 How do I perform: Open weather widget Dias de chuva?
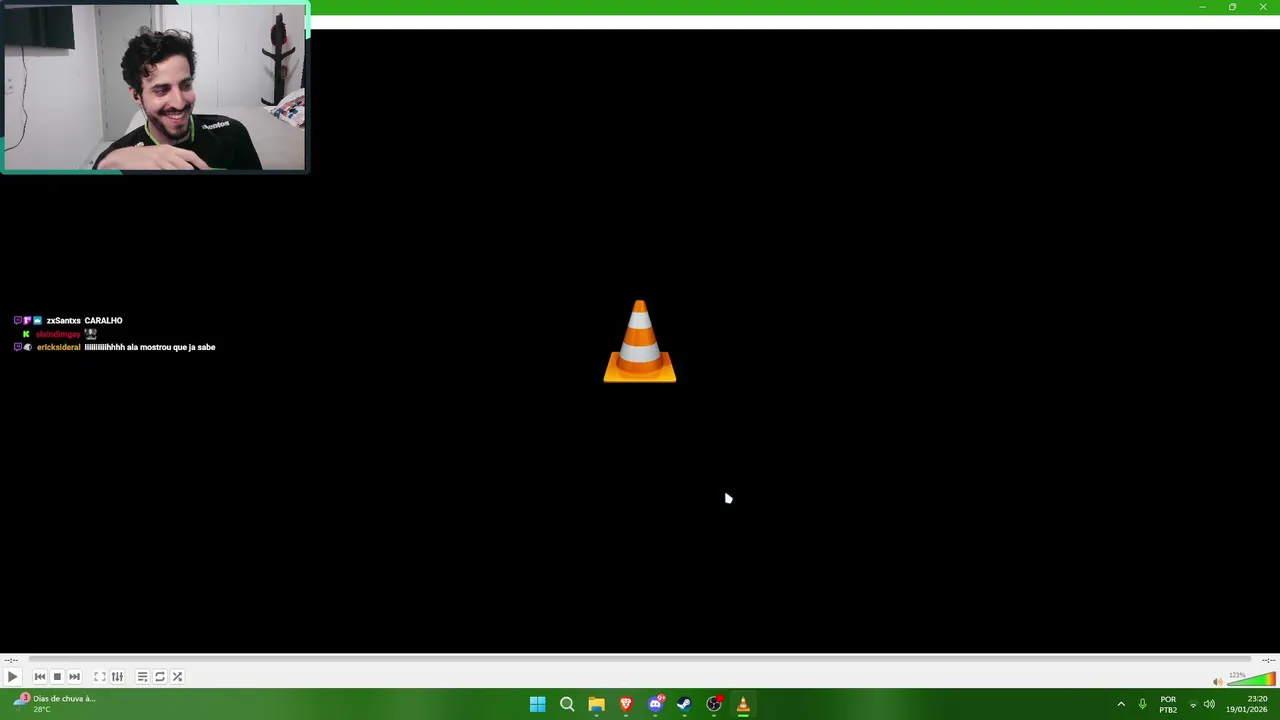(x=55, y=704)
